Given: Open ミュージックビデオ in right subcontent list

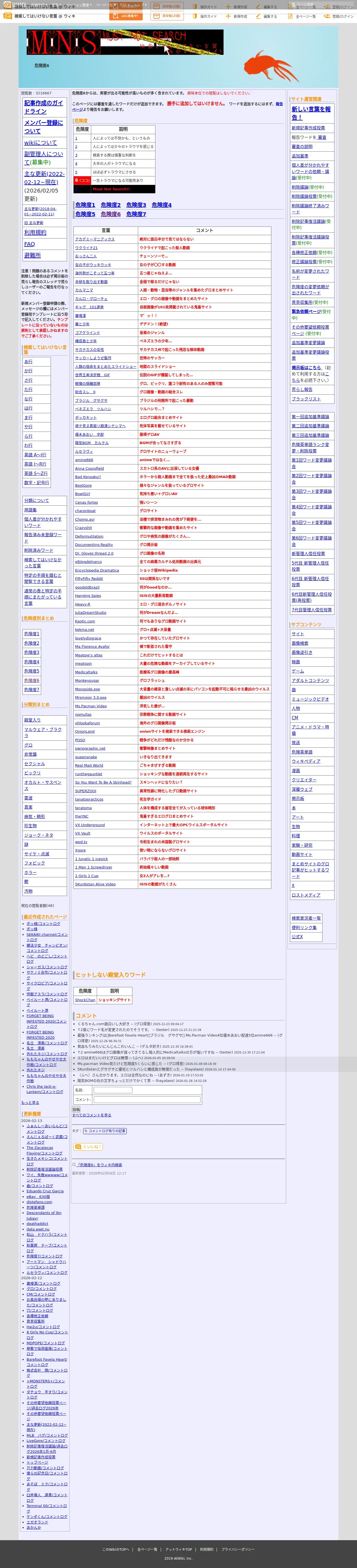Looking at the screenshot, I should tap(310, 699).
